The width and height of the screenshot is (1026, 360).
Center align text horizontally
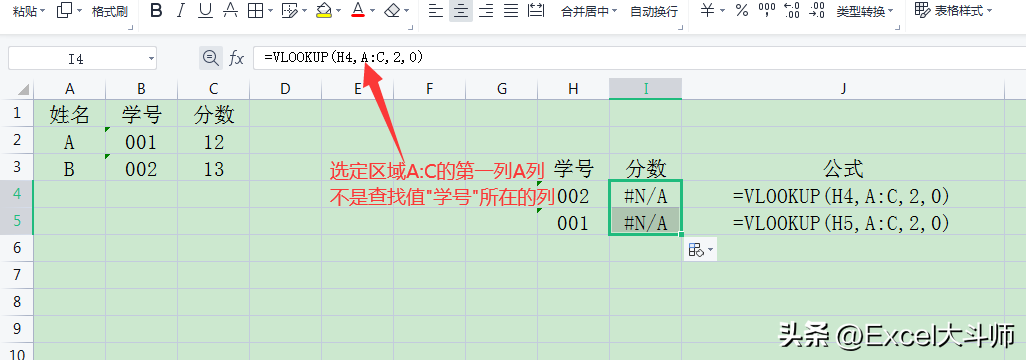pos(461,10)
